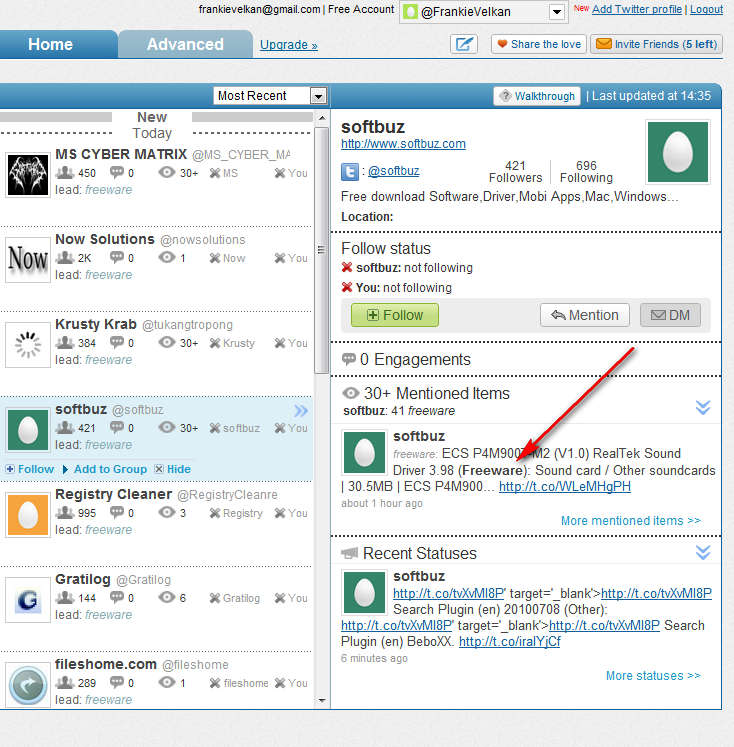The height and width of the screenshot is (747, 734).
Task: Click the Twitter bird icon beside @softbuz
Action: (350, 172)
